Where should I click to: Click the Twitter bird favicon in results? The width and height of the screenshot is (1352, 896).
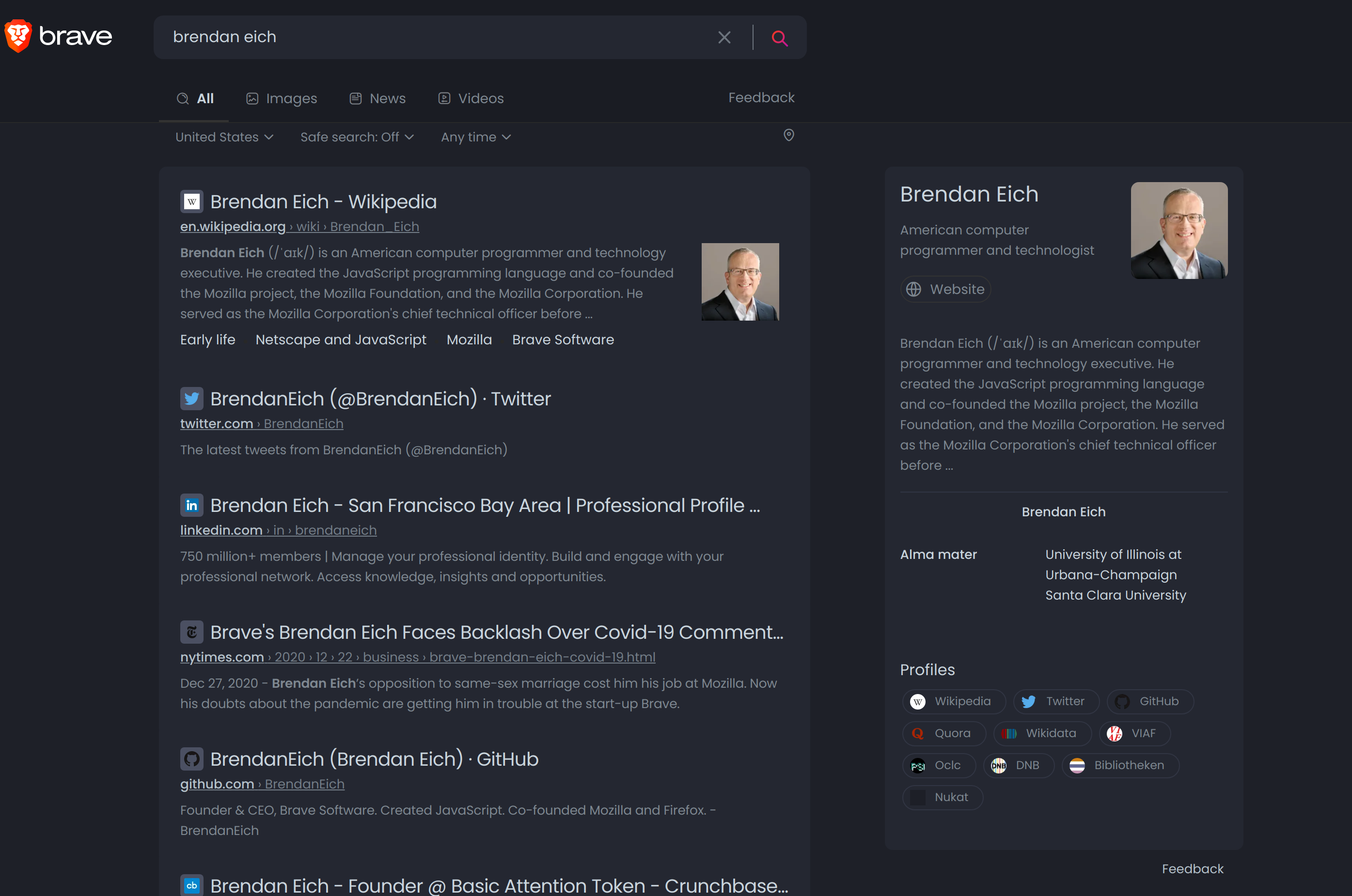[191, 399]
